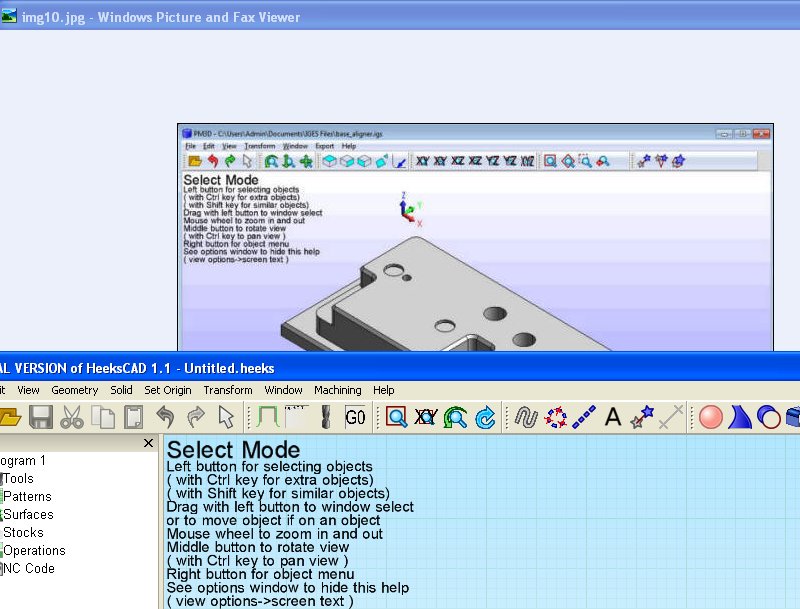Click the dark drill bit icon

click(x=326, y=417)
